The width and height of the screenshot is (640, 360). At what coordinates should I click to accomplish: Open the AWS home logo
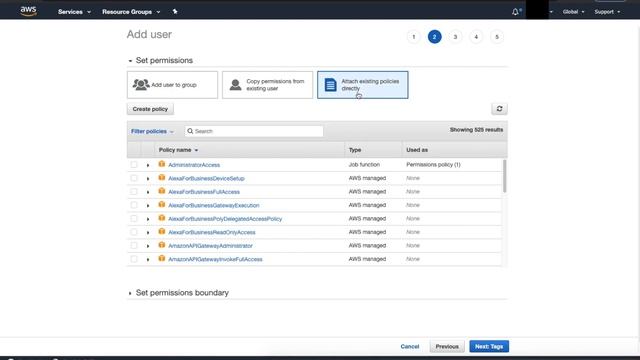pyautogui.click(x=29, y=11)
